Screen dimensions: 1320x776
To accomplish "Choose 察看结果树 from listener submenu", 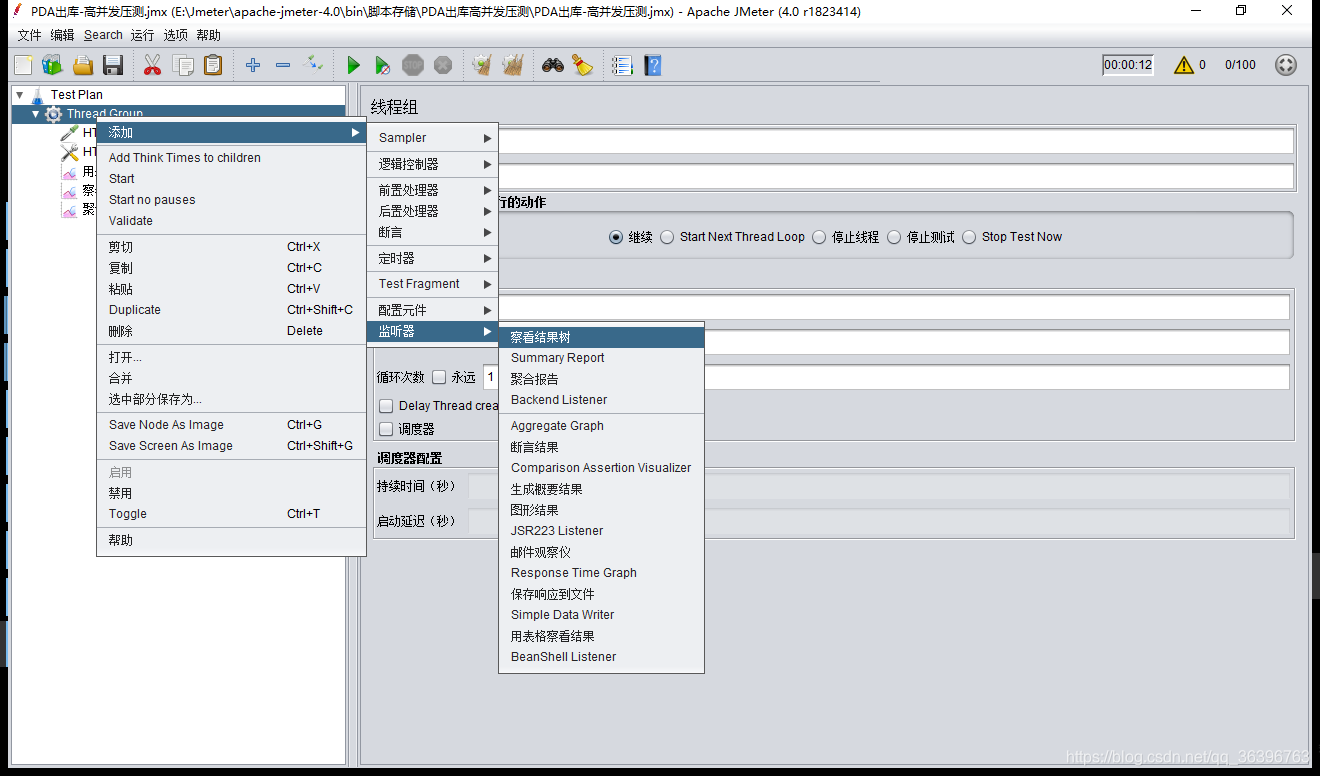I will [601, 337].
